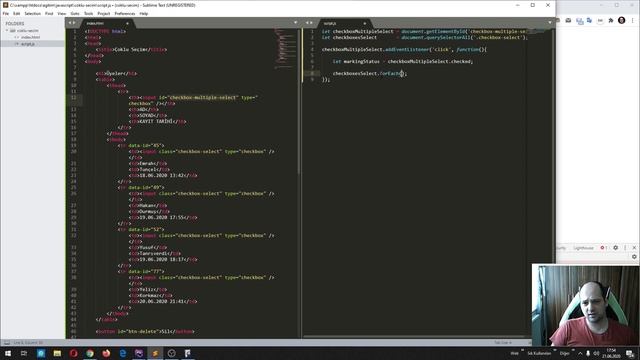Click the mail extension icon in Chrome
640x360 pixels.
point(568,20)
